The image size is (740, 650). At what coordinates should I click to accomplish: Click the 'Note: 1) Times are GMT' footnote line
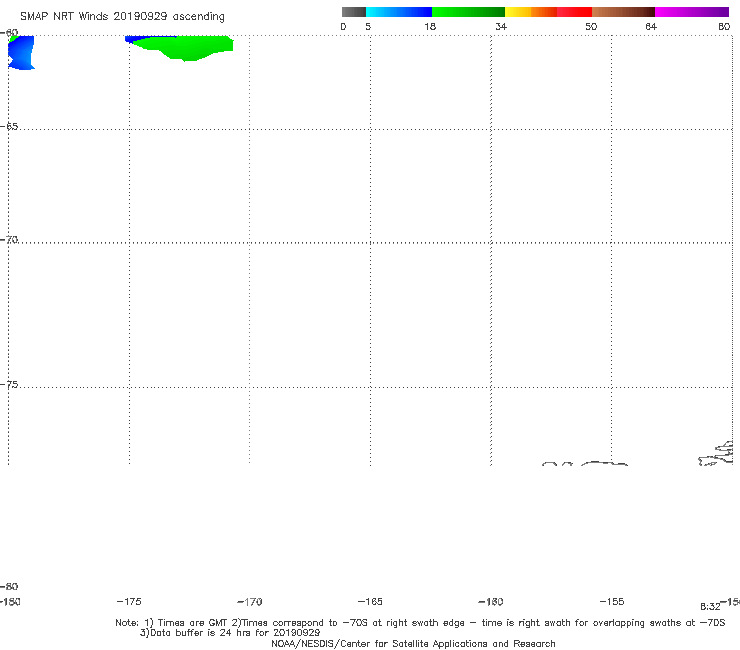[420, 623]
